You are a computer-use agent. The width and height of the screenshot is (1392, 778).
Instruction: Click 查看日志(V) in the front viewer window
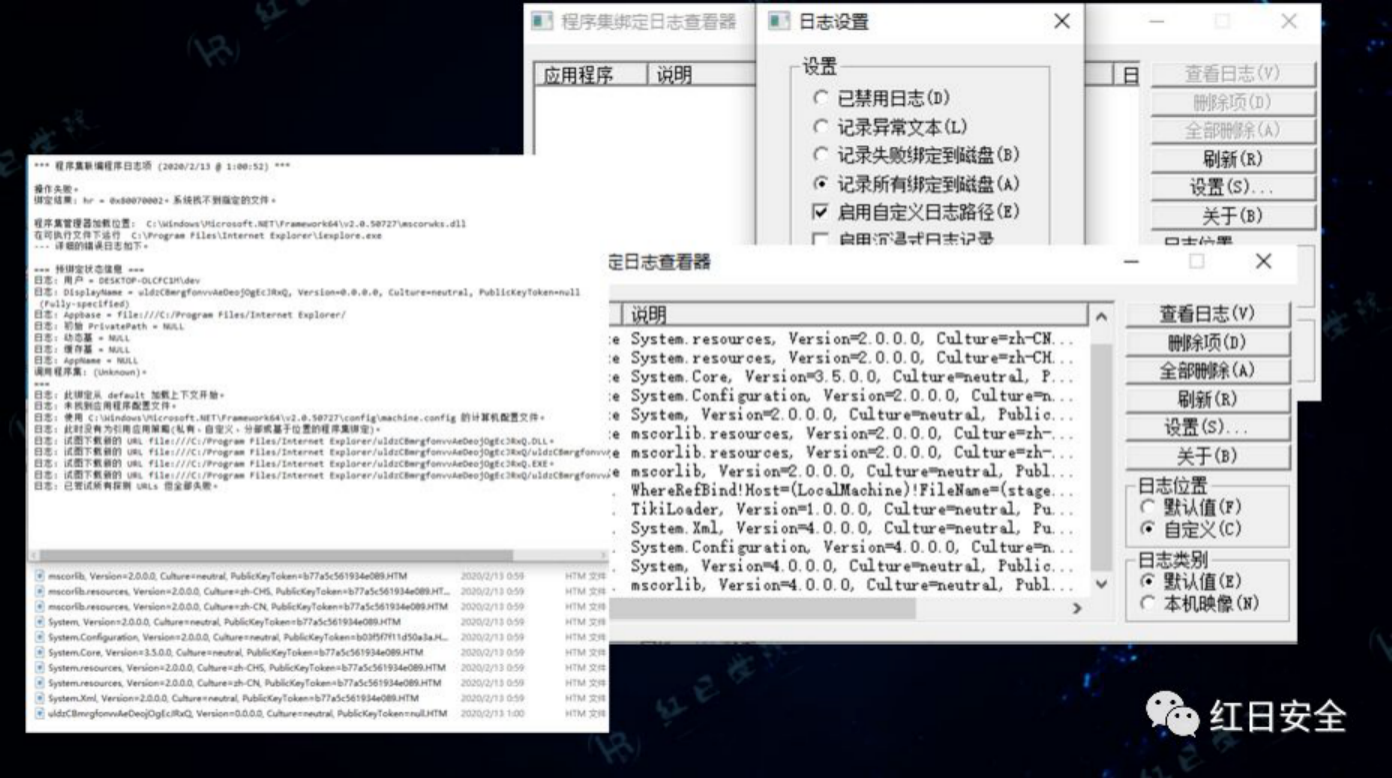[1207, 314]
